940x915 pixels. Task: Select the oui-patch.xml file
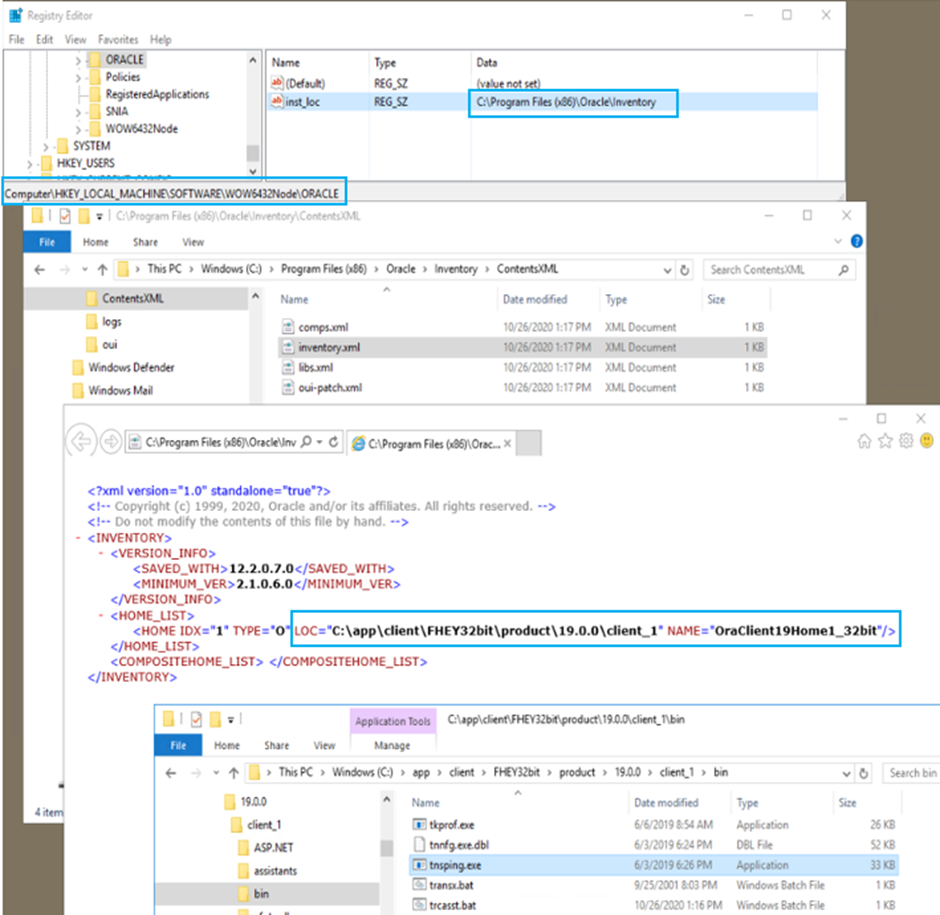(x=330, y=388)
